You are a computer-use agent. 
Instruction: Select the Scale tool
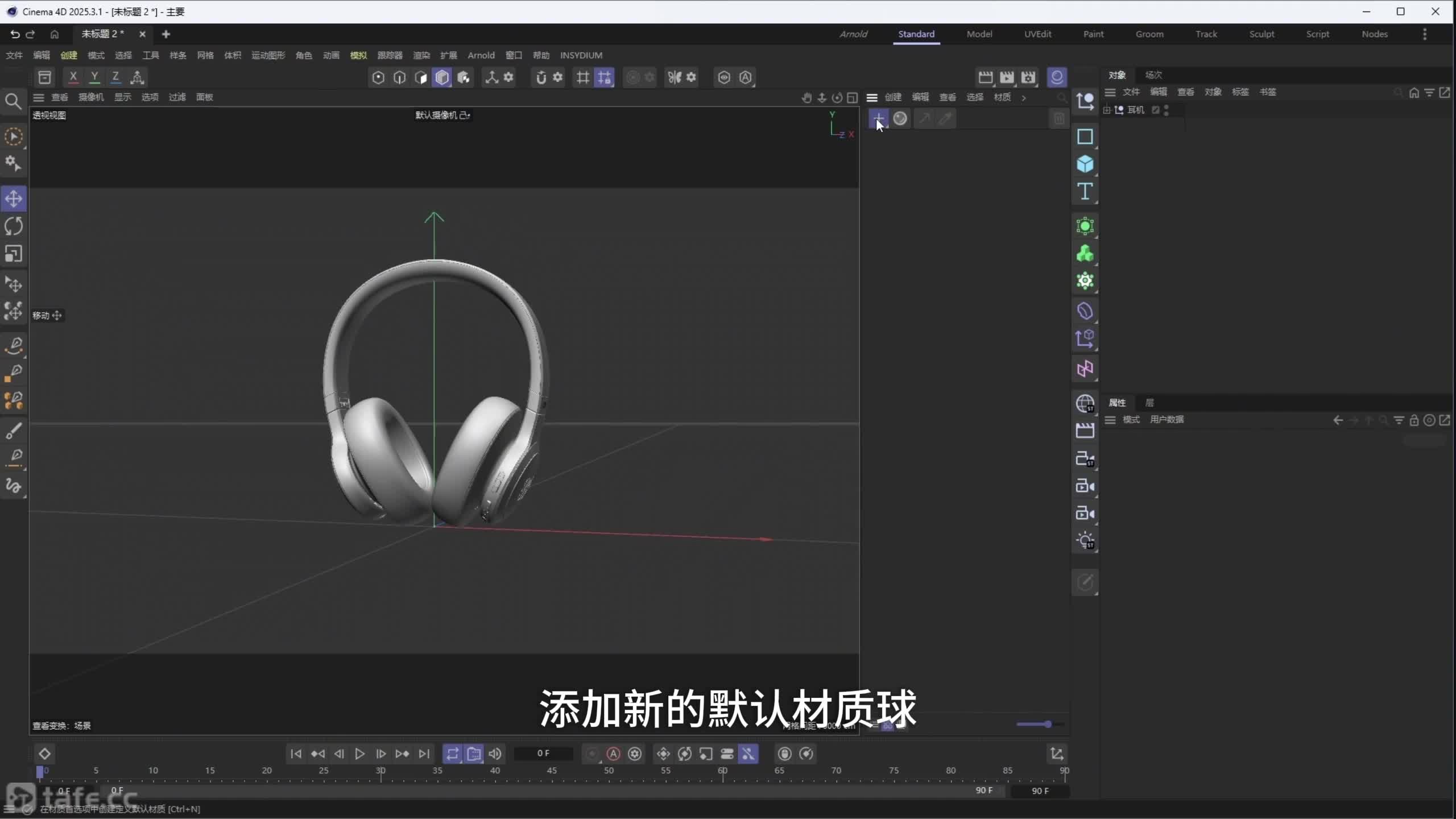pos(14,254)
